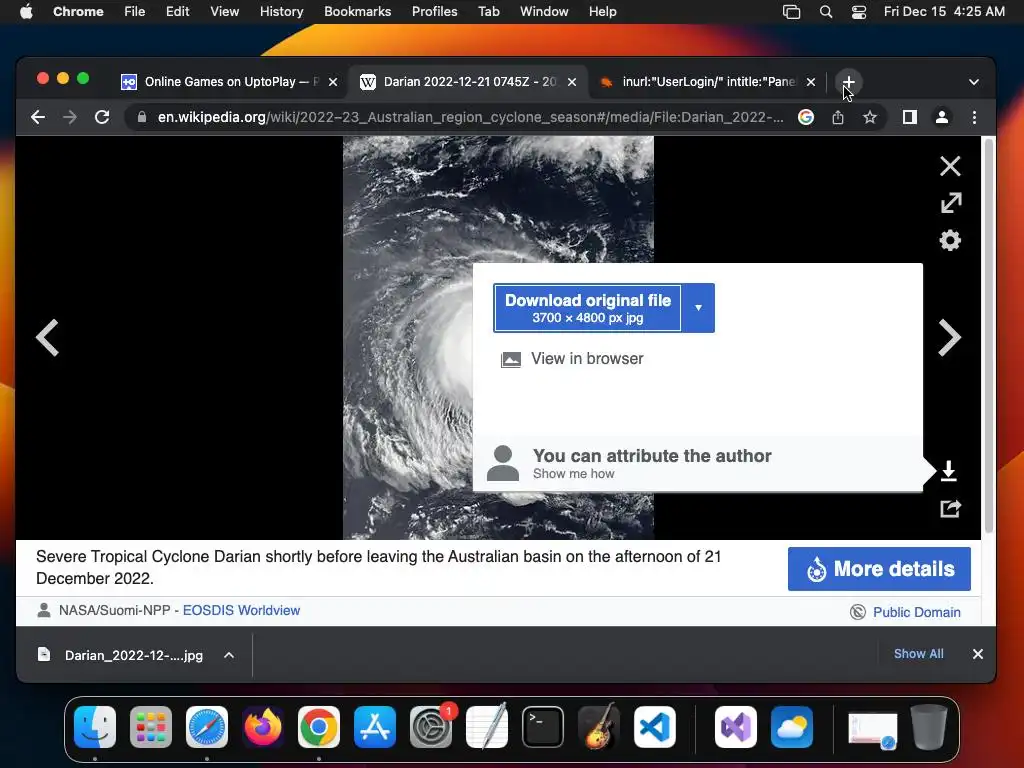Click the Apple menu icon

coord(26,12)
